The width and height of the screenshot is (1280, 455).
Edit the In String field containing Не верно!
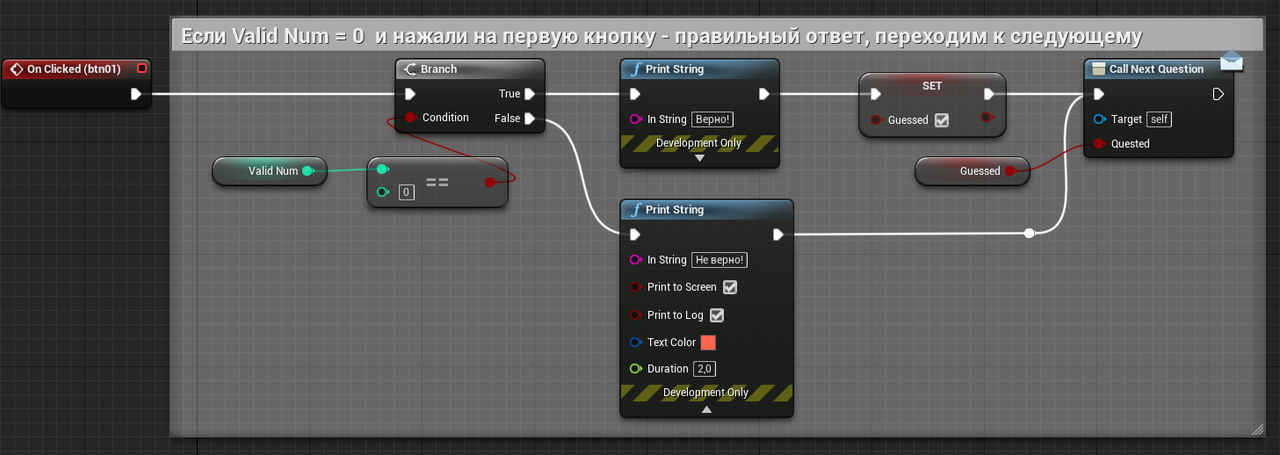[x=720, y=260]
